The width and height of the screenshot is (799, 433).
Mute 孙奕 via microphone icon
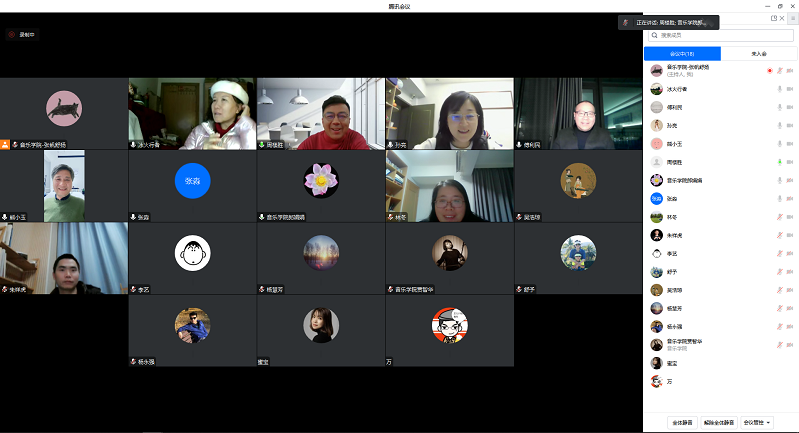780,125
